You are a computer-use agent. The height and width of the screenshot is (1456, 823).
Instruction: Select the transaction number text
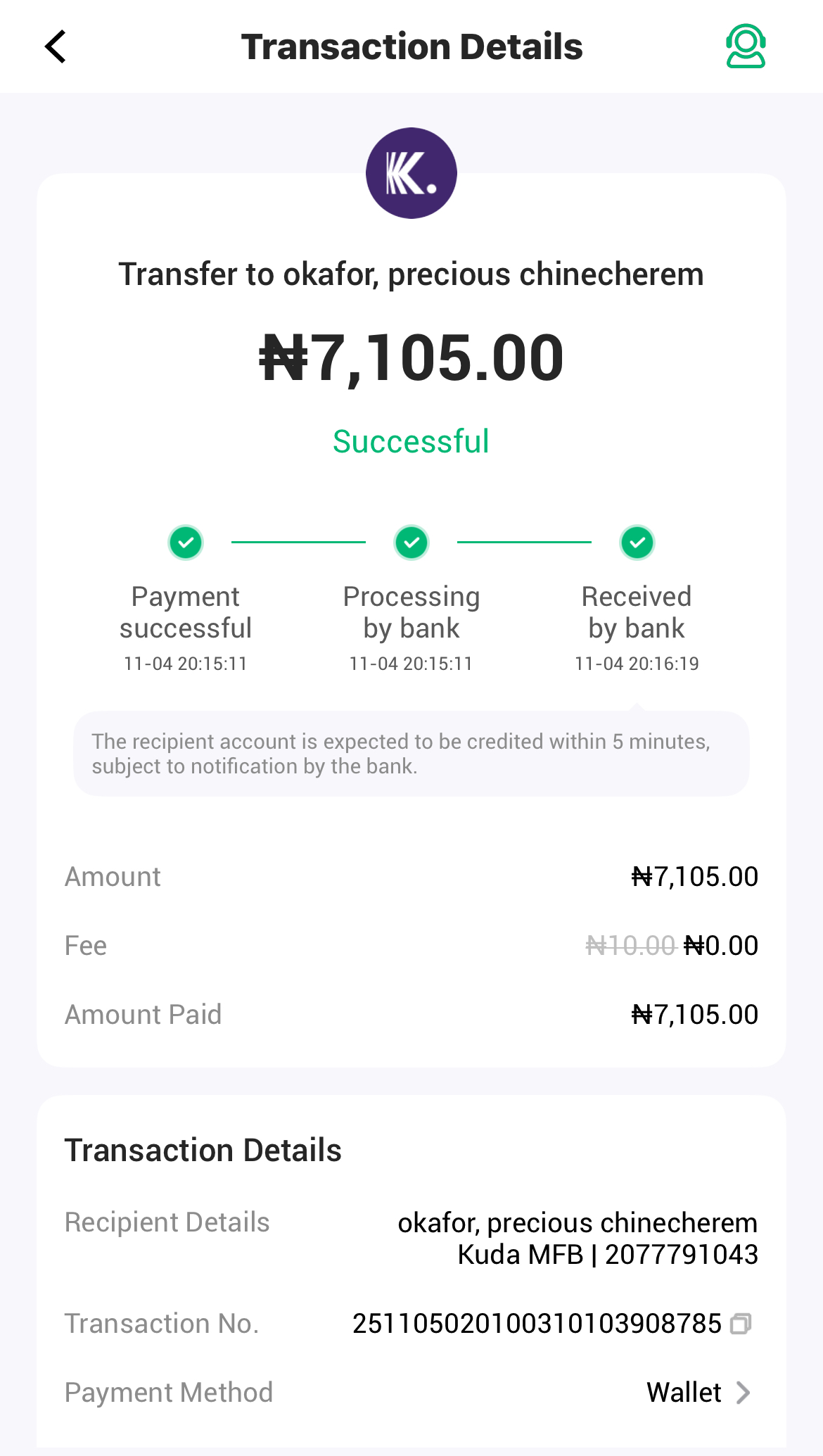coord(537,1324)
